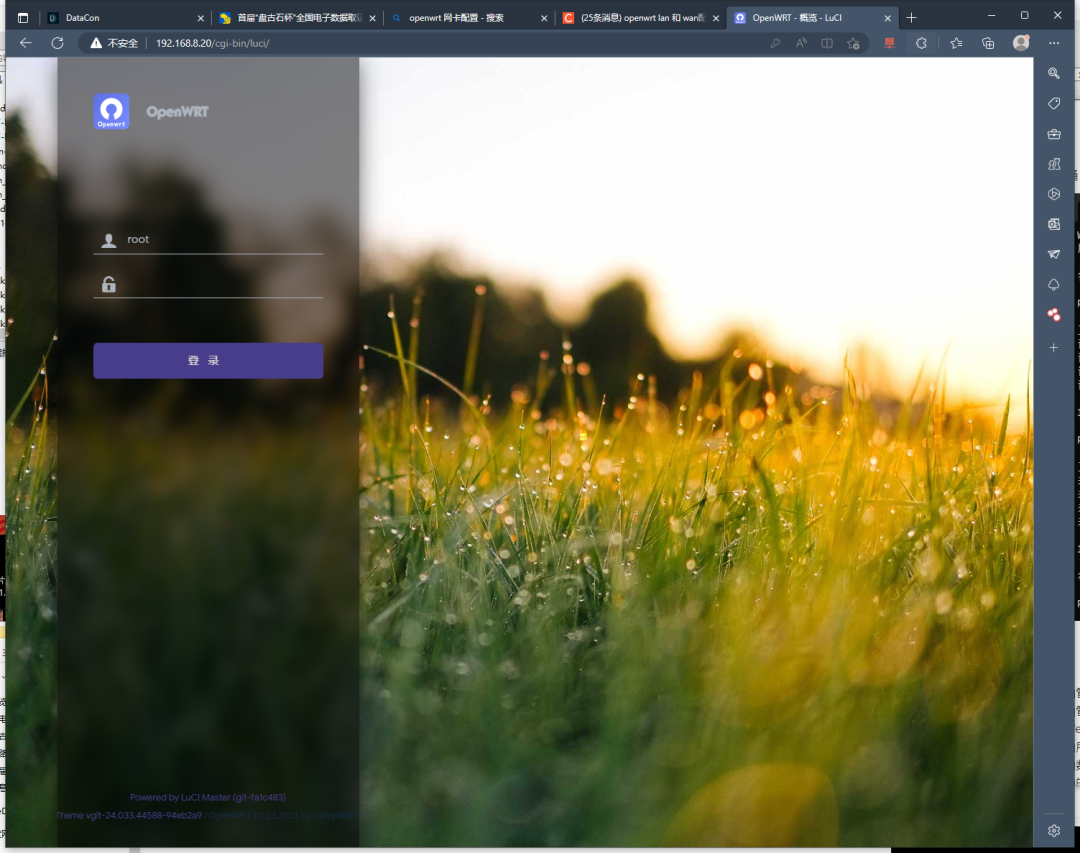The height and width of the screenshot is (853, 1080).
Task: Refresh the current page
Action: tap(57, 43)
